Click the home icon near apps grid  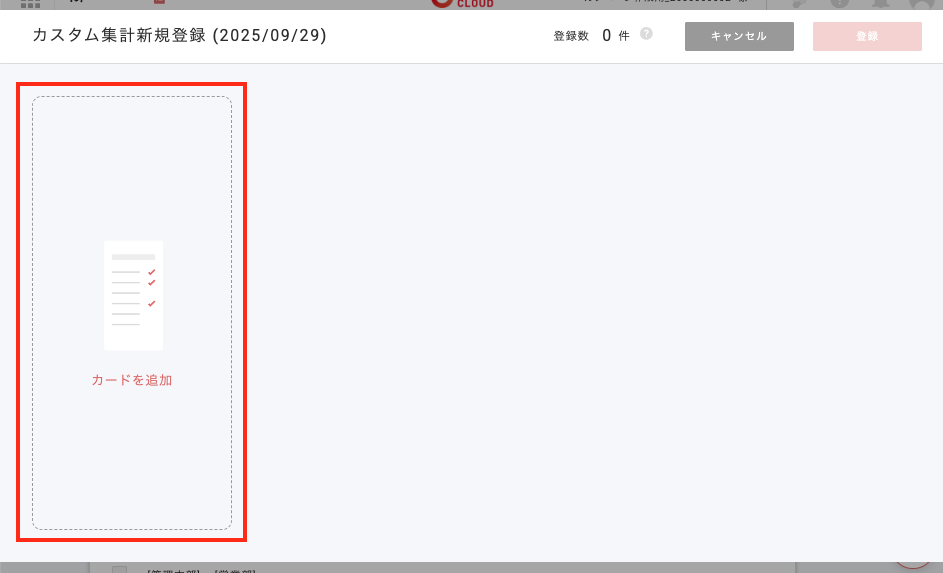(x=76, y=2)
